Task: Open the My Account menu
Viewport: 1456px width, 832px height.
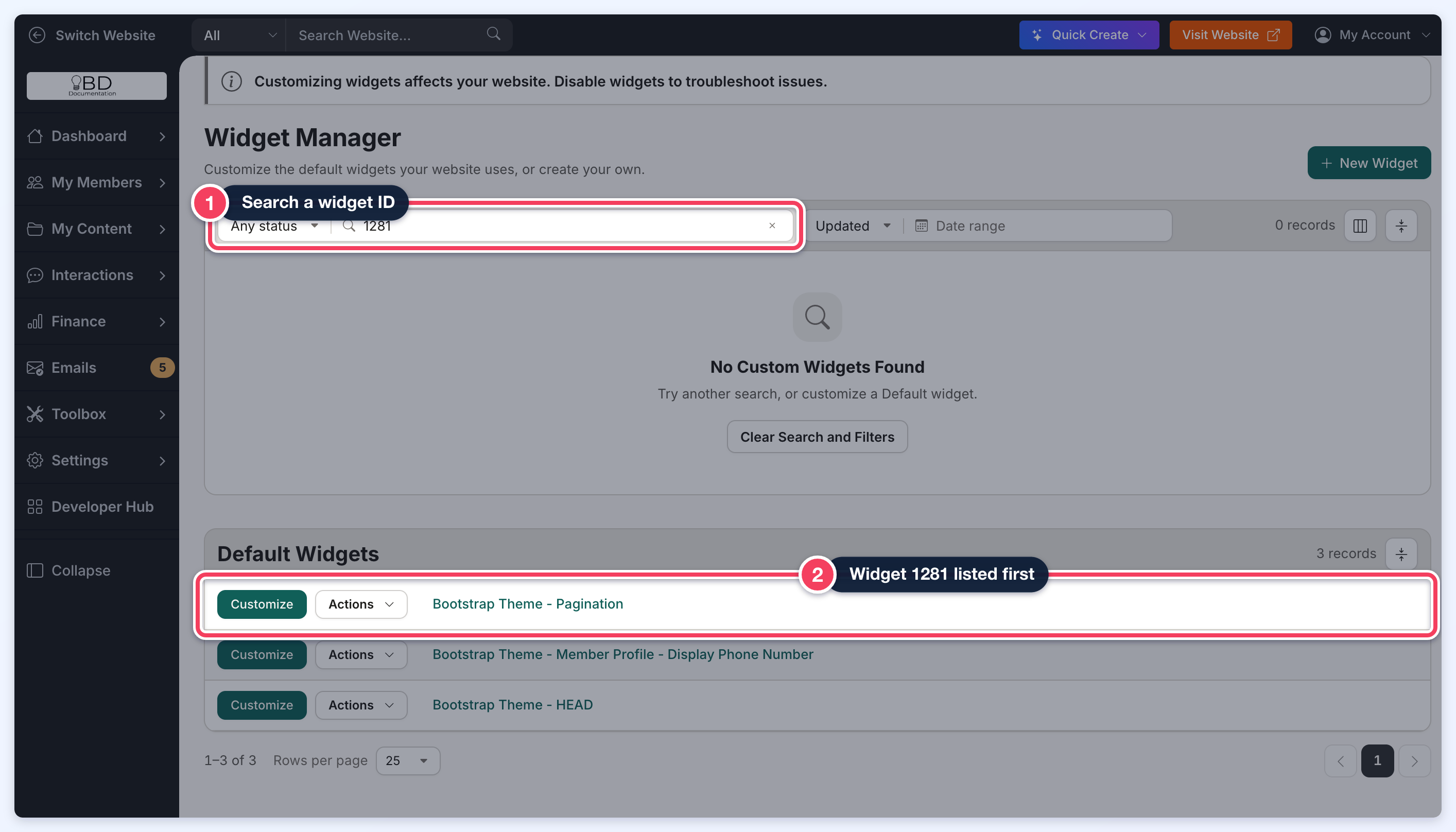Action: pos(1373,35)
